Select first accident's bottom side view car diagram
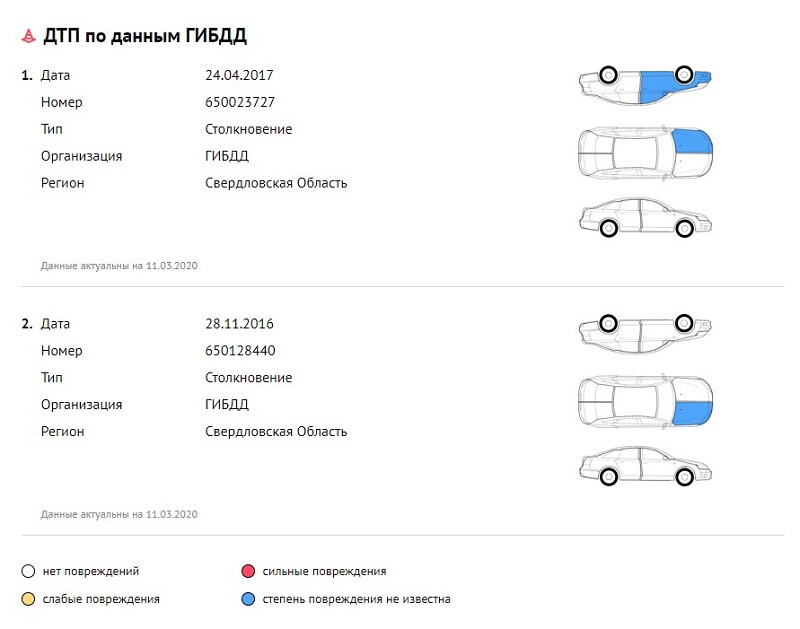The height and width of the screenshot is (629, 800). click(645, 218)
